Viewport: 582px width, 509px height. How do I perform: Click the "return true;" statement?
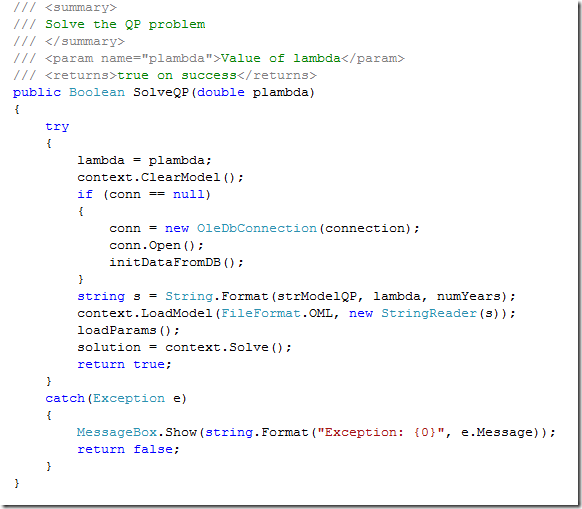coord(124,365)
